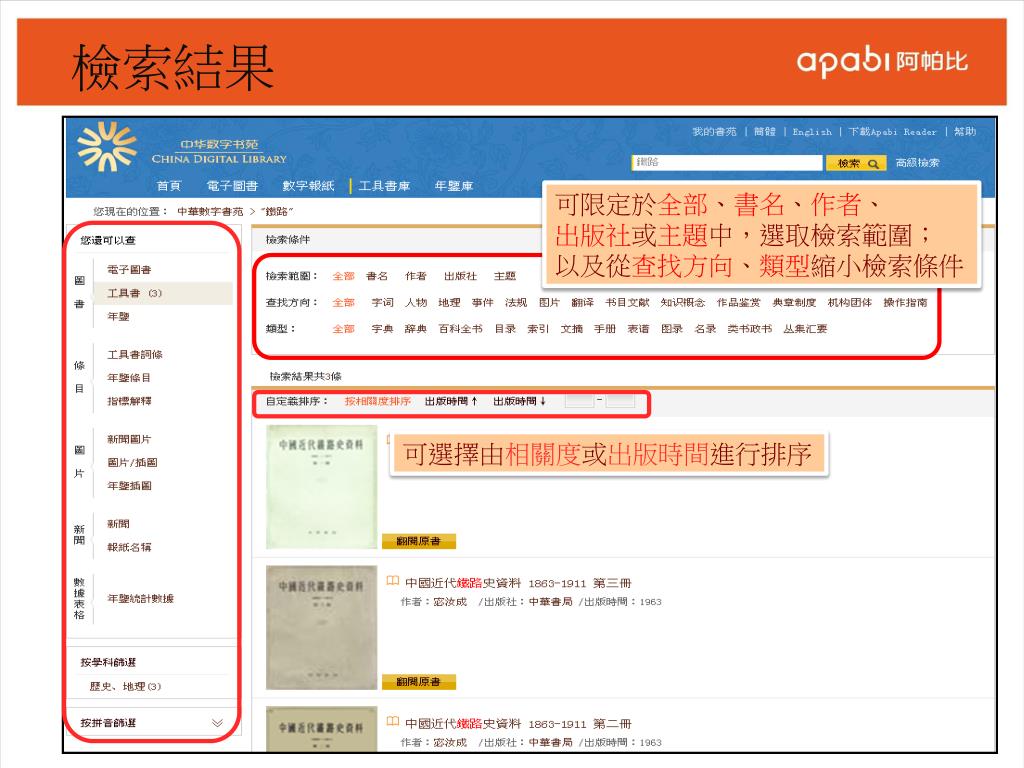Filter 查找方向 by 書目文獻

[628, 302]
